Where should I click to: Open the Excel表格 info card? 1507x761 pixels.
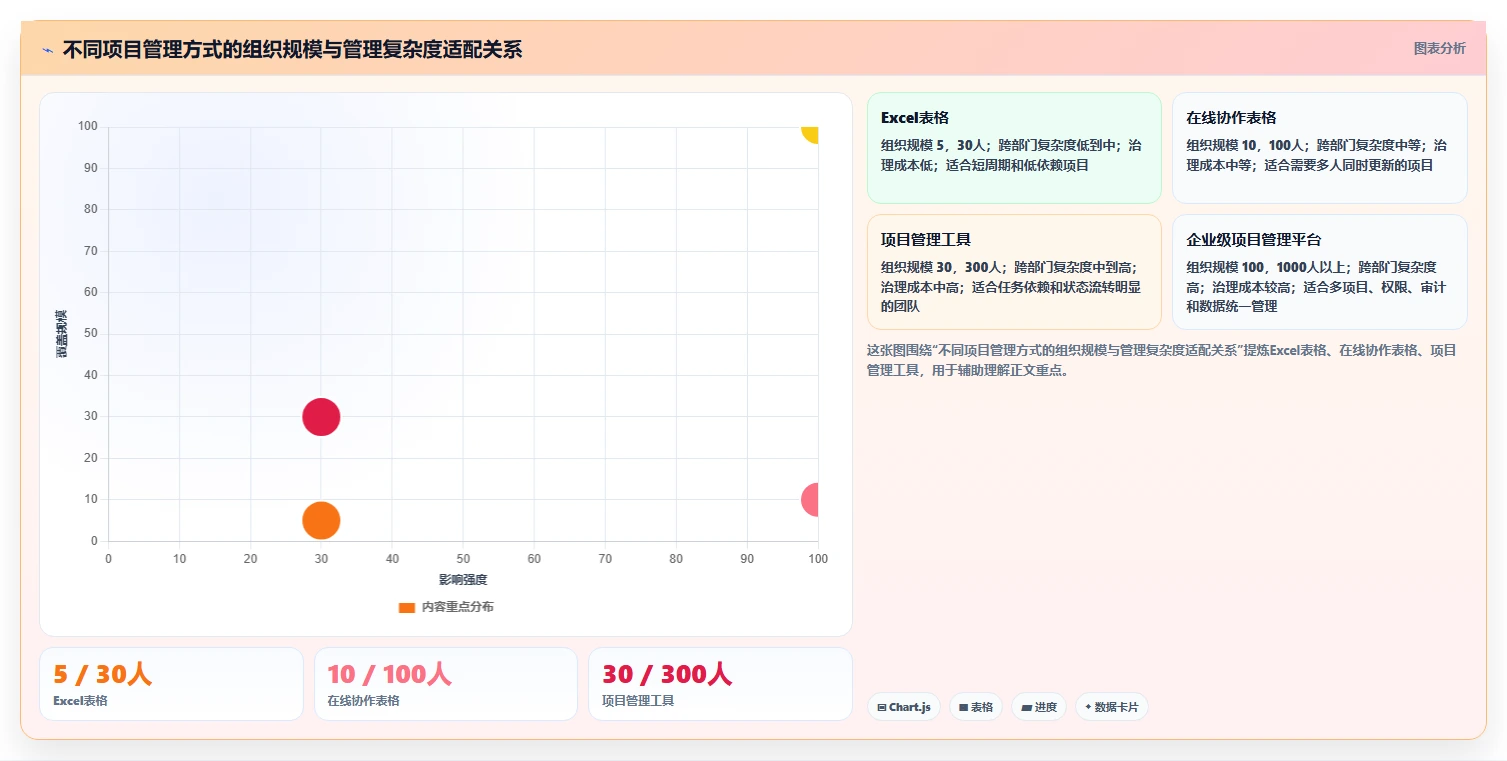coord(1014,148)
